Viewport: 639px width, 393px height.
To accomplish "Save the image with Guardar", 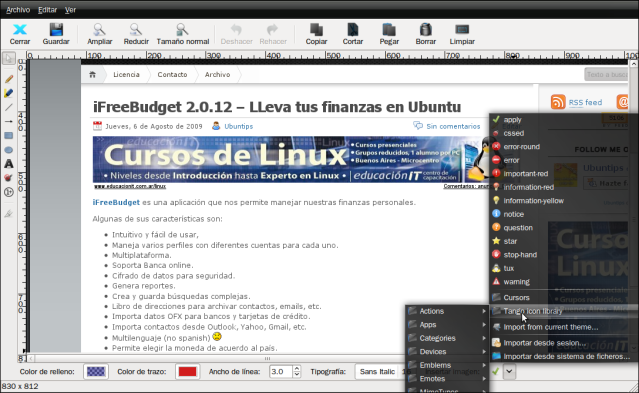I will (56, 34).
